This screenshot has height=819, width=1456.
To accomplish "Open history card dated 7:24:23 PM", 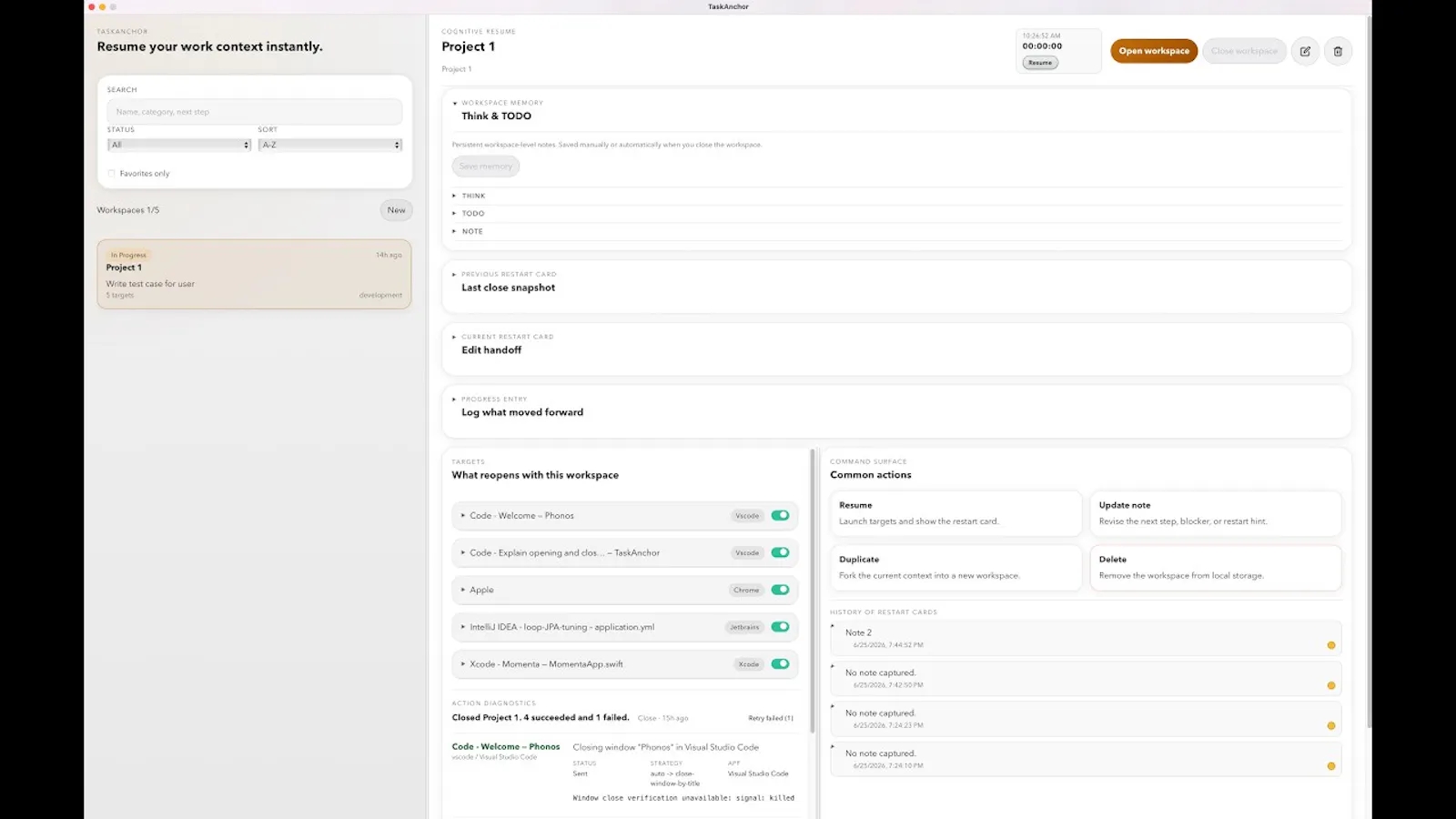I will (x=1086, y=719).
